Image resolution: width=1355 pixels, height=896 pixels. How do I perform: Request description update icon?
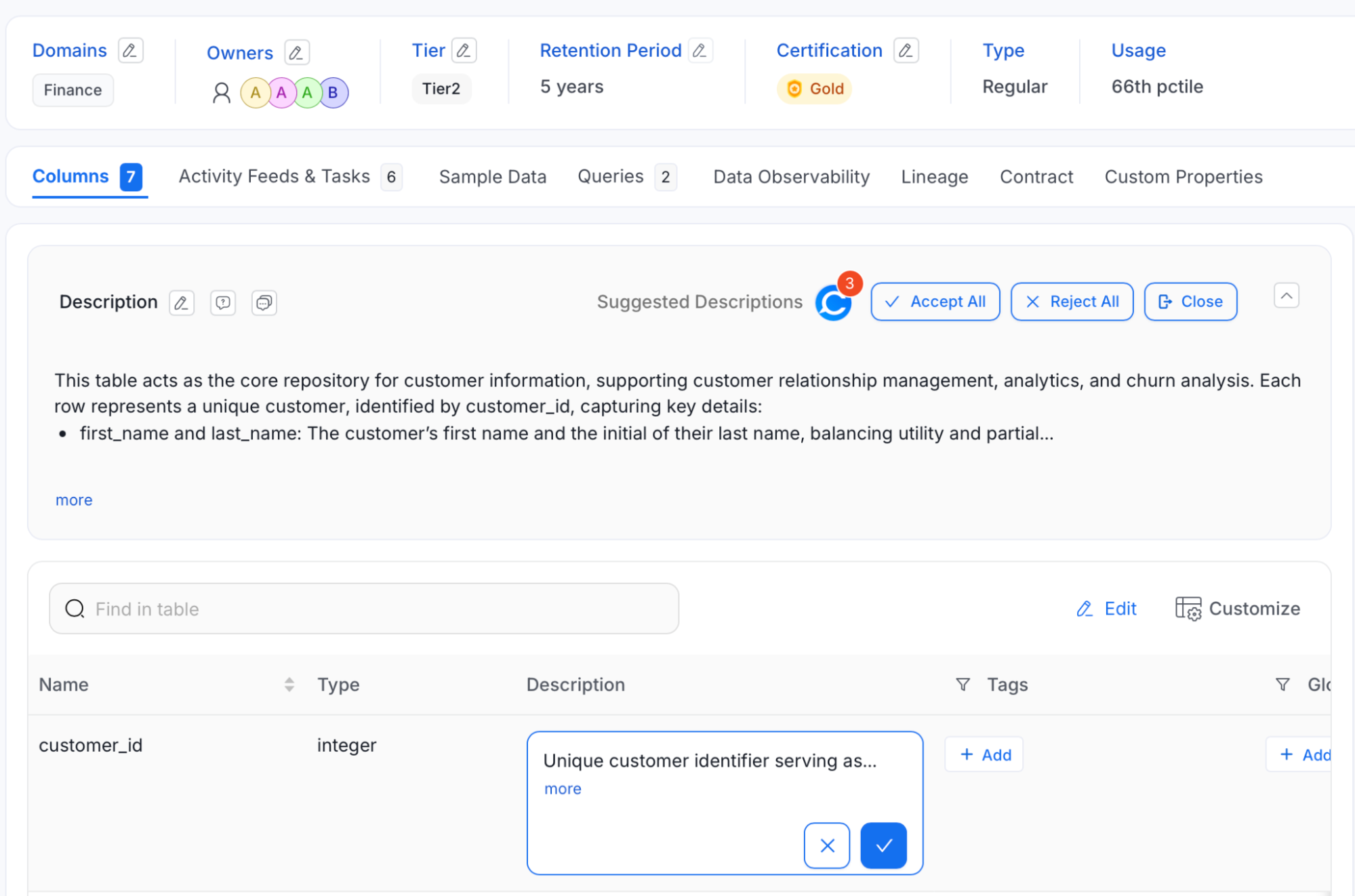[x=222, y=302]
